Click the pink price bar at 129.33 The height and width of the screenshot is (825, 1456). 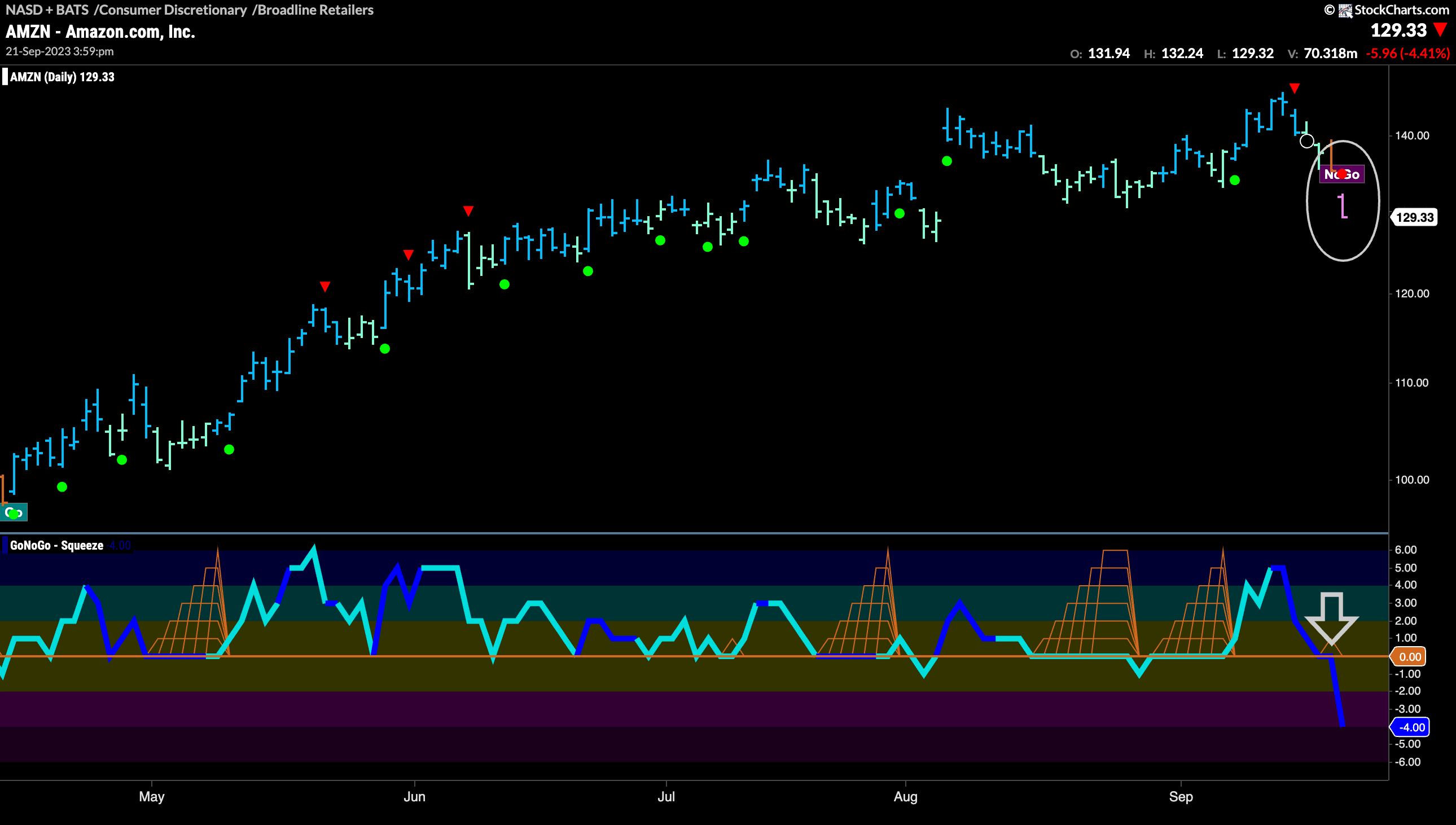[x=1343, y=207]
